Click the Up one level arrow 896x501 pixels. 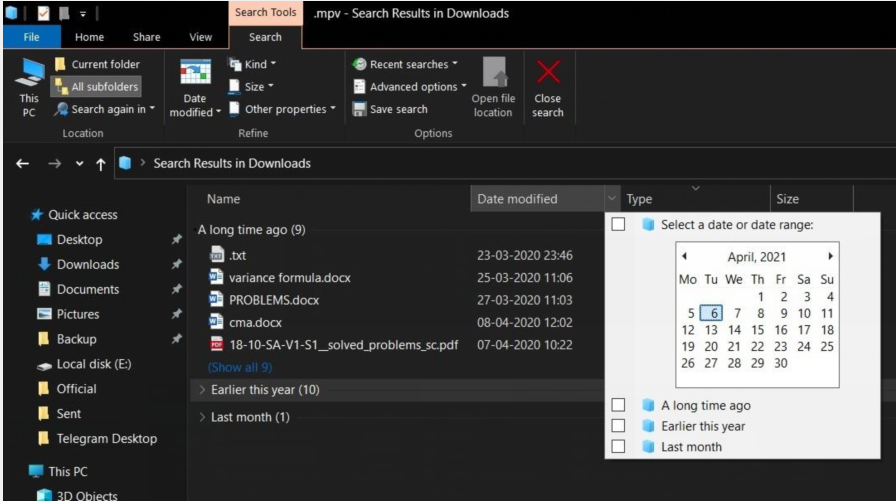101,165
